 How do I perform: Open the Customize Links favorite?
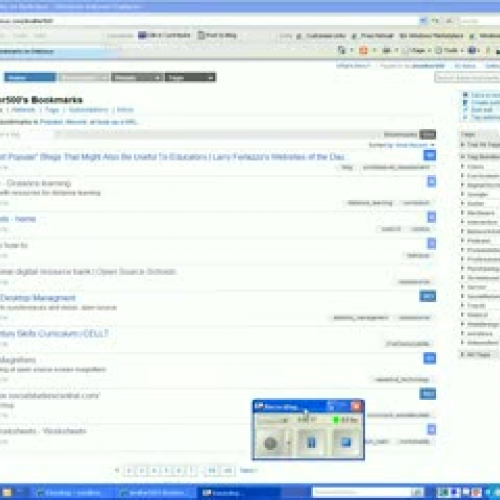pyautogui.click(x=321, y=36)
